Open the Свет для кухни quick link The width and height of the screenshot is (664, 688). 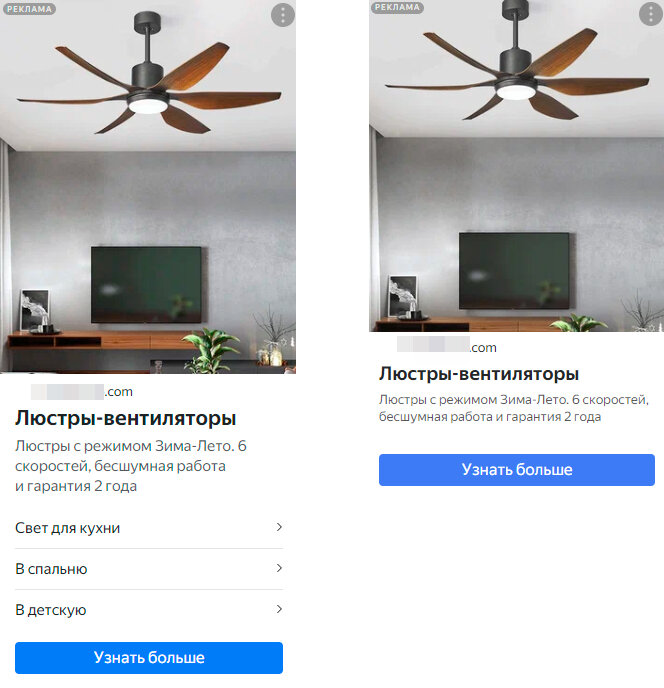pos(149,528)
